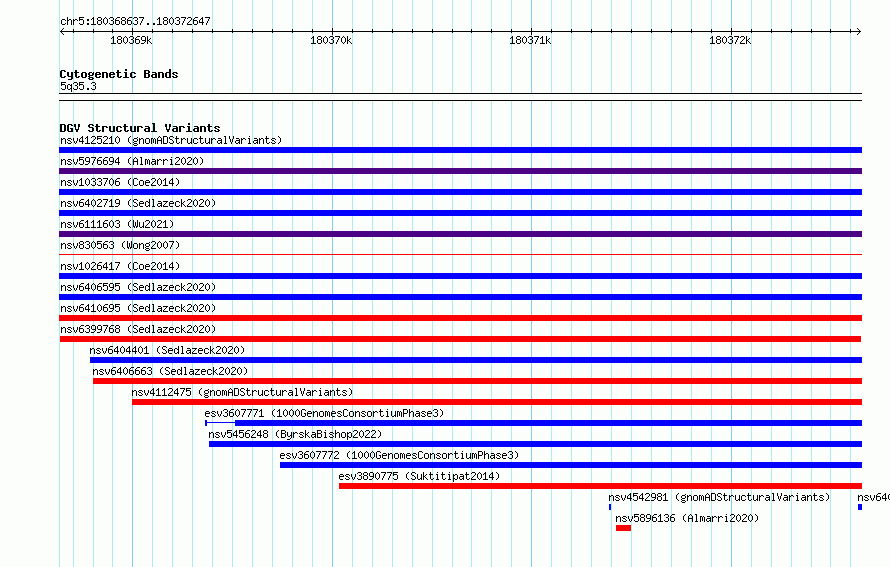
Task: Open the nsv5456248 (ByrskaBishop2022) label
Action: 295,434
